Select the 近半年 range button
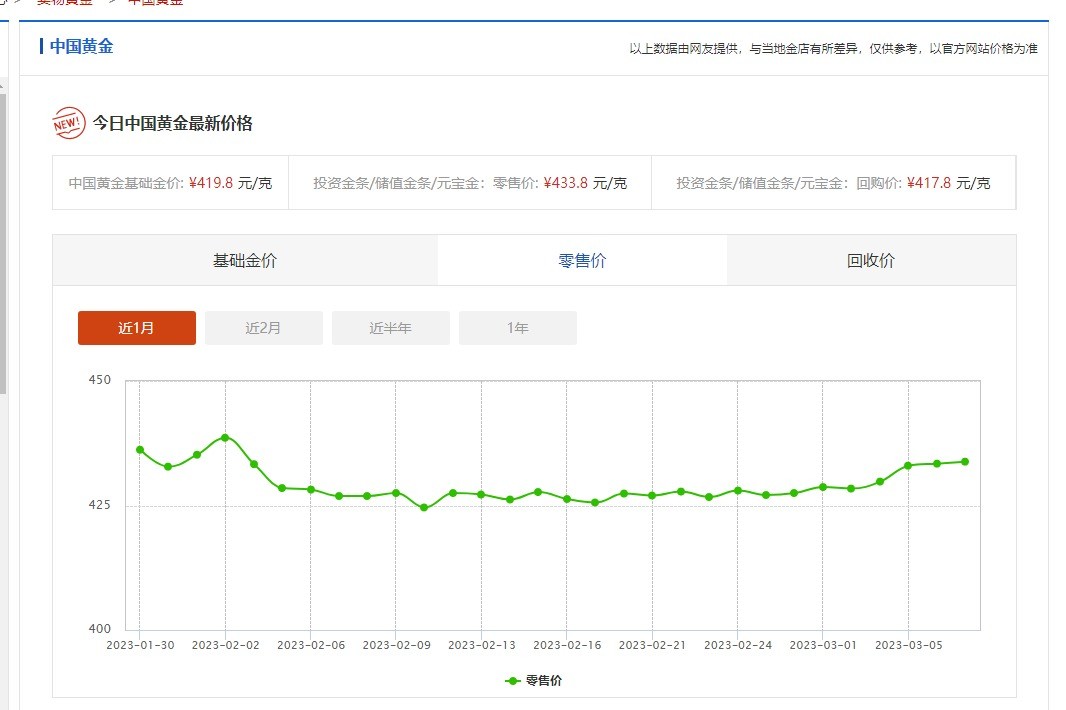The width and height of the screenshot is (1066, 710). pos(391,328)
